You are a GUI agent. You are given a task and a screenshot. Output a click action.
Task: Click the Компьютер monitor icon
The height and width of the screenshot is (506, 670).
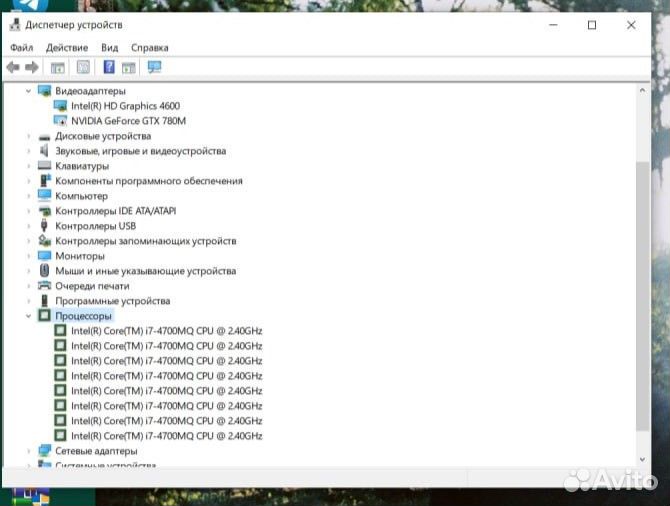click(44, 195)
